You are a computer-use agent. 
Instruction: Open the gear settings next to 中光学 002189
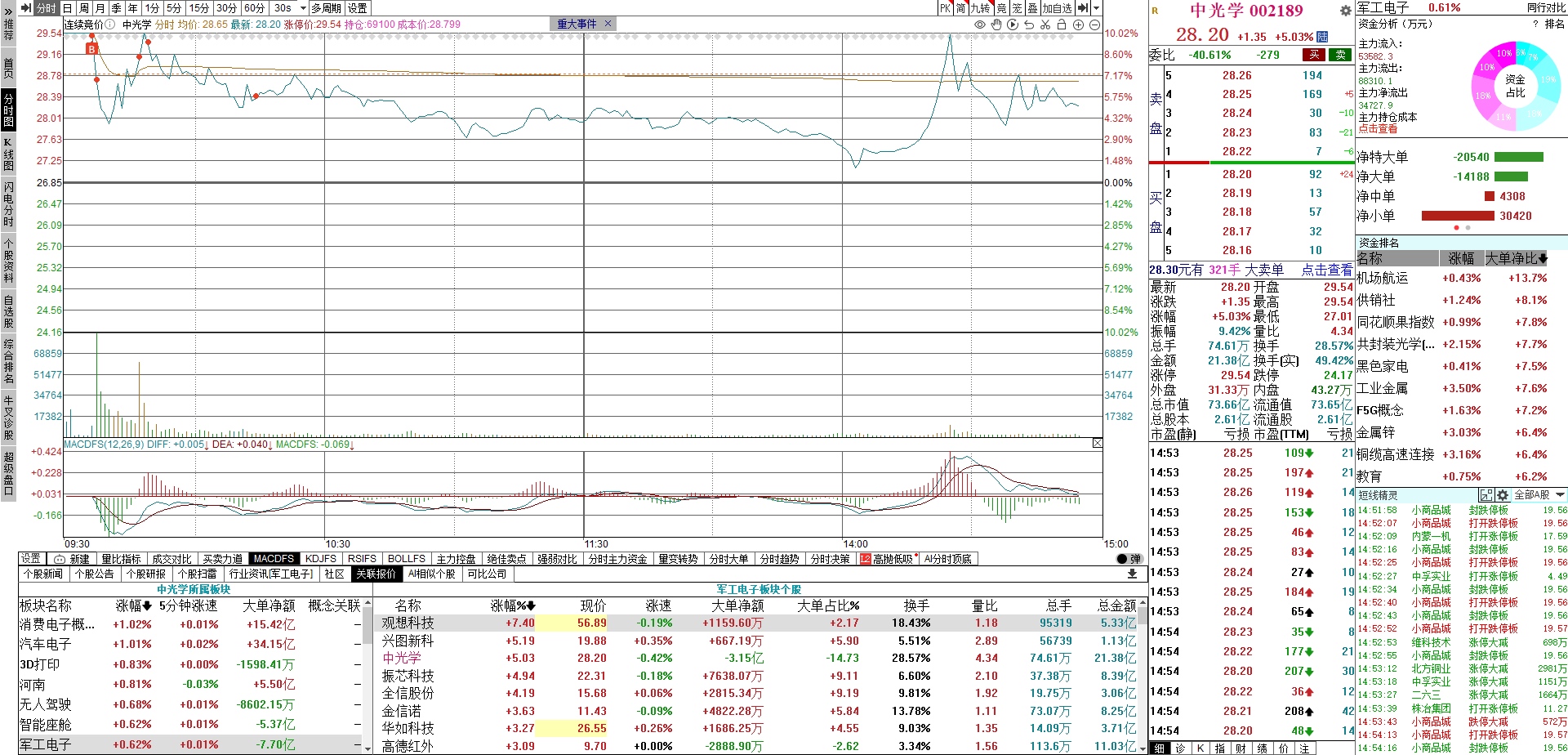(x=1345, y=11)
